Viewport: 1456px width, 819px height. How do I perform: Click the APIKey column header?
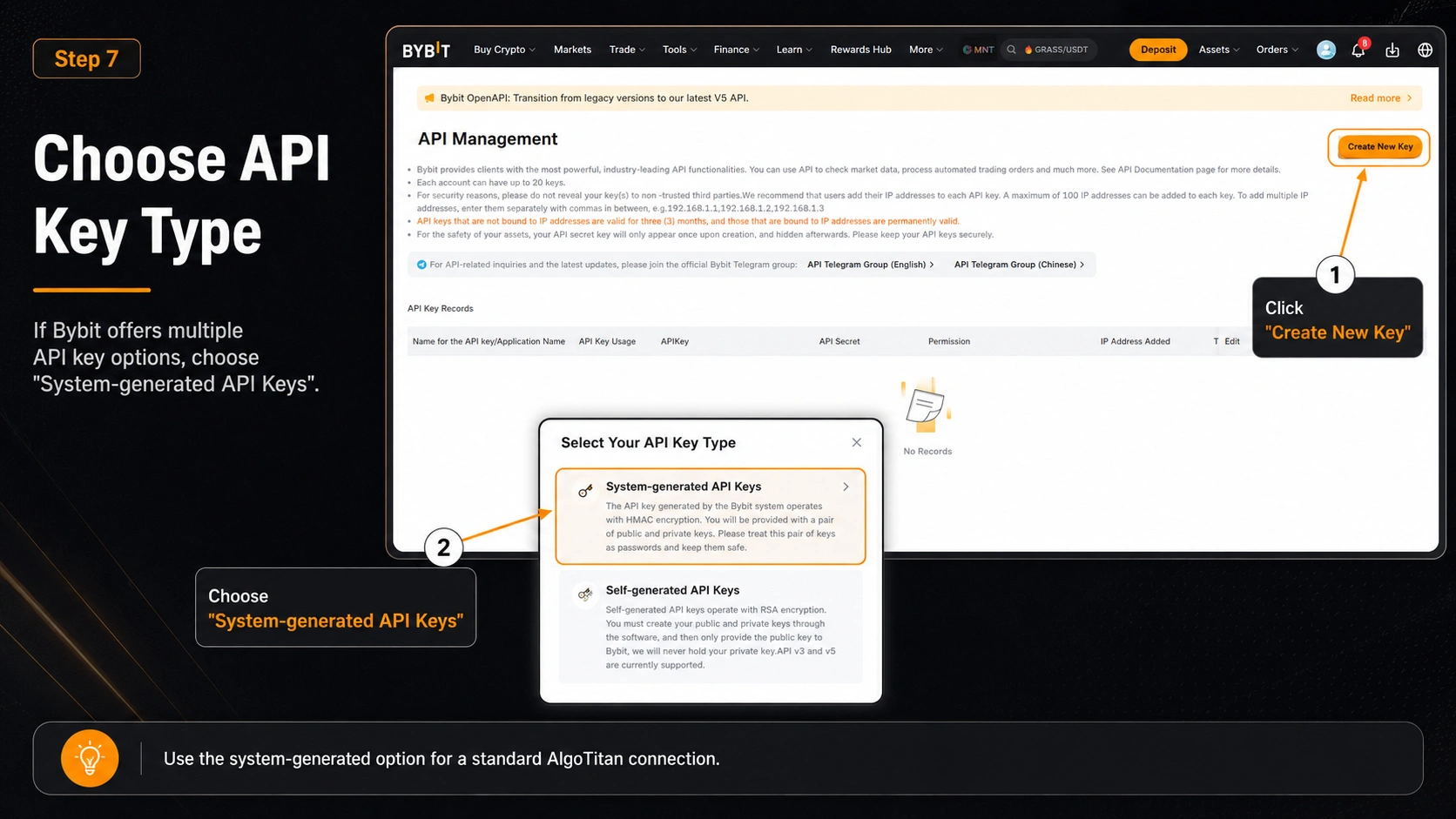(x=674, y=341)
